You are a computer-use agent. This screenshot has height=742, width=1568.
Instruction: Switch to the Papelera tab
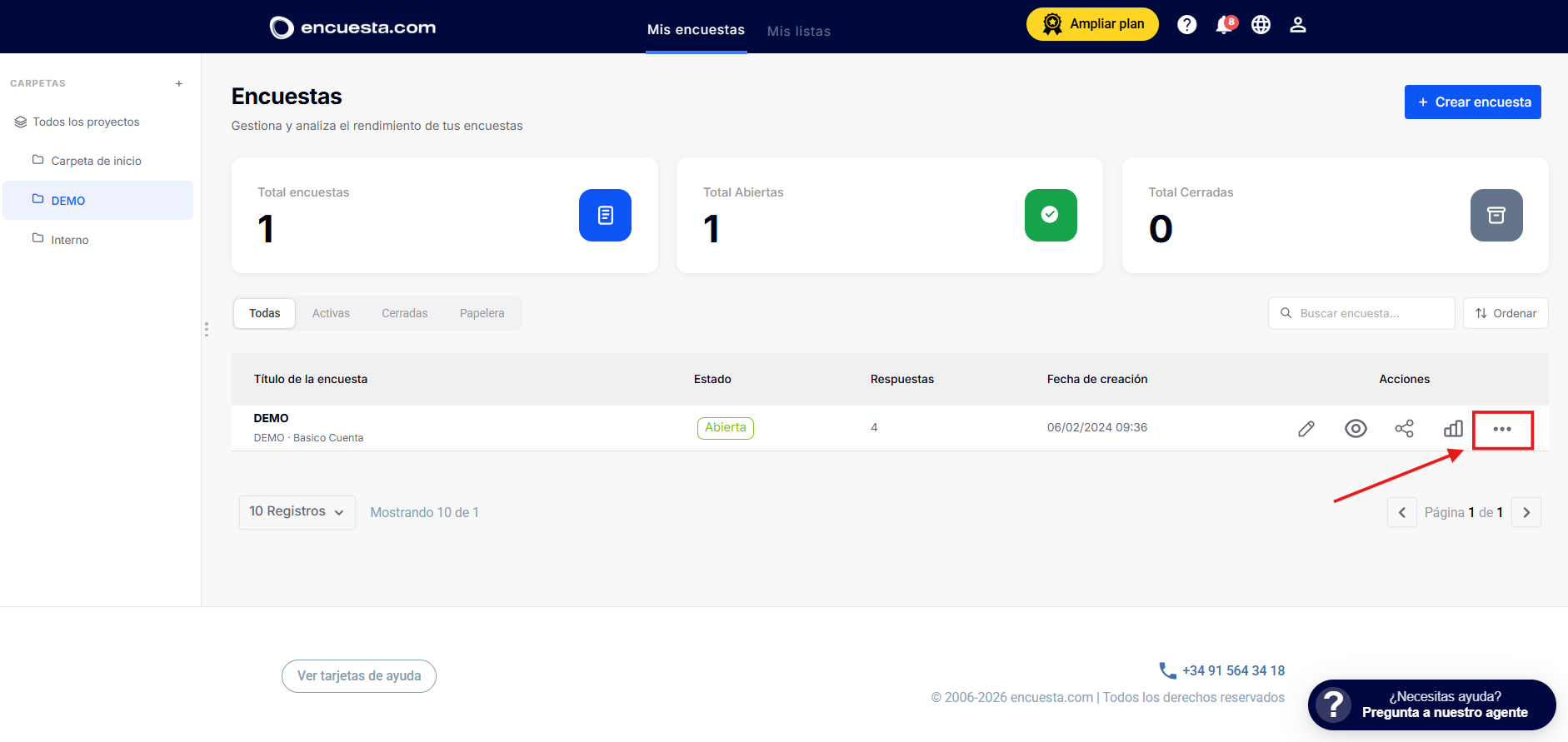(482, 313)
